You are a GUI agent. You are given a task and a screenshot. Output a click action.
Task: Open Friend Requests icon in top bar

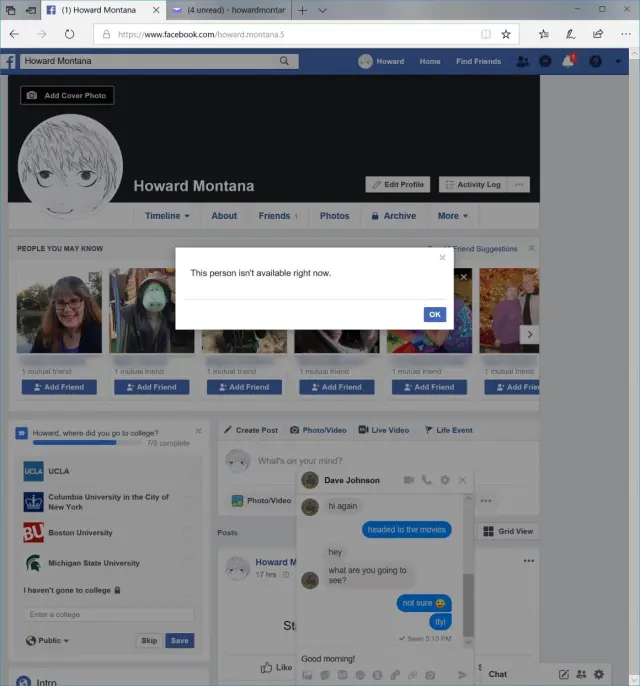tap(522, 61)
